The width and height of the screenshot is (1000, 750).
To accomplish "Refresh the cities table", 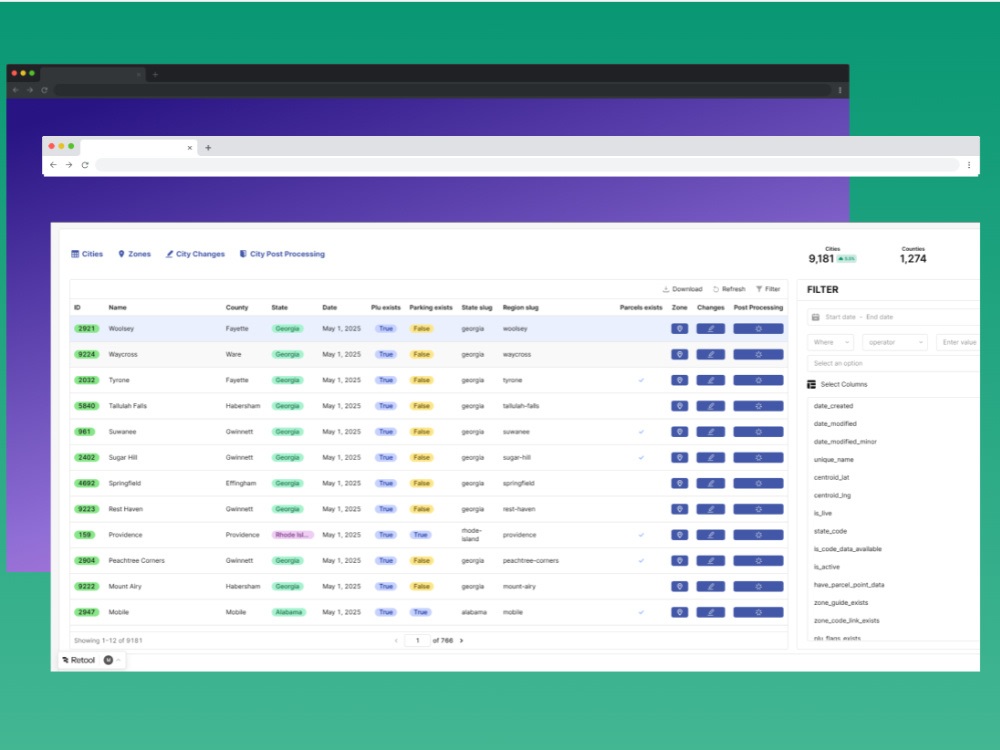I will coord(729,290).
